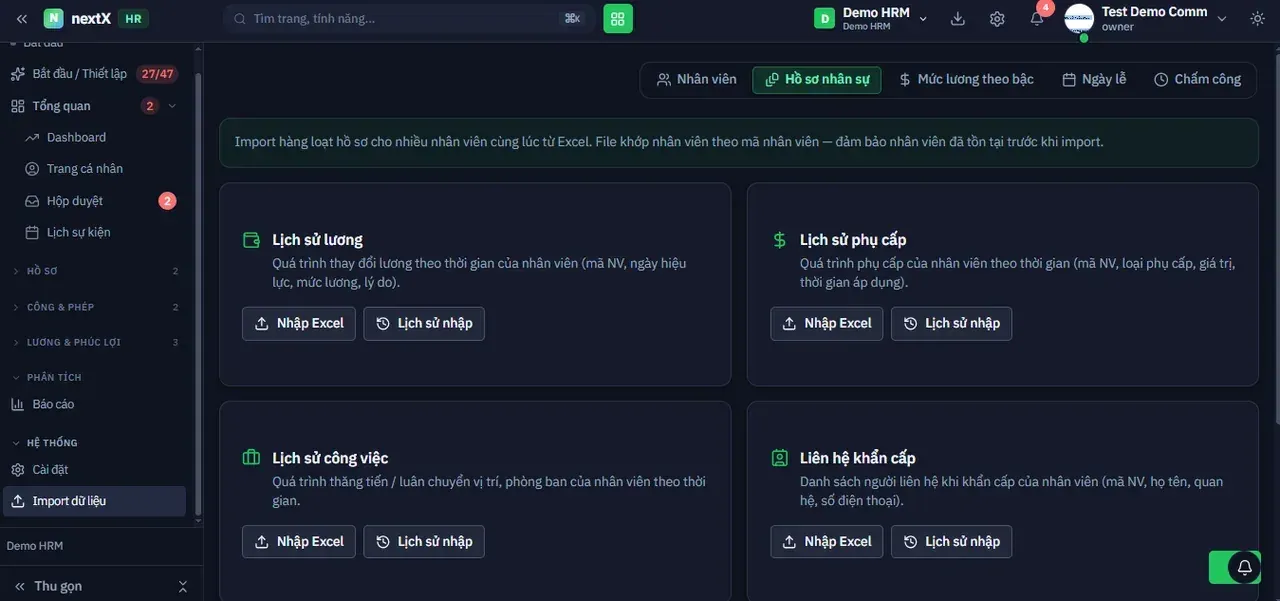Open Hộp duyệt inbox

(x=75, y=201)
